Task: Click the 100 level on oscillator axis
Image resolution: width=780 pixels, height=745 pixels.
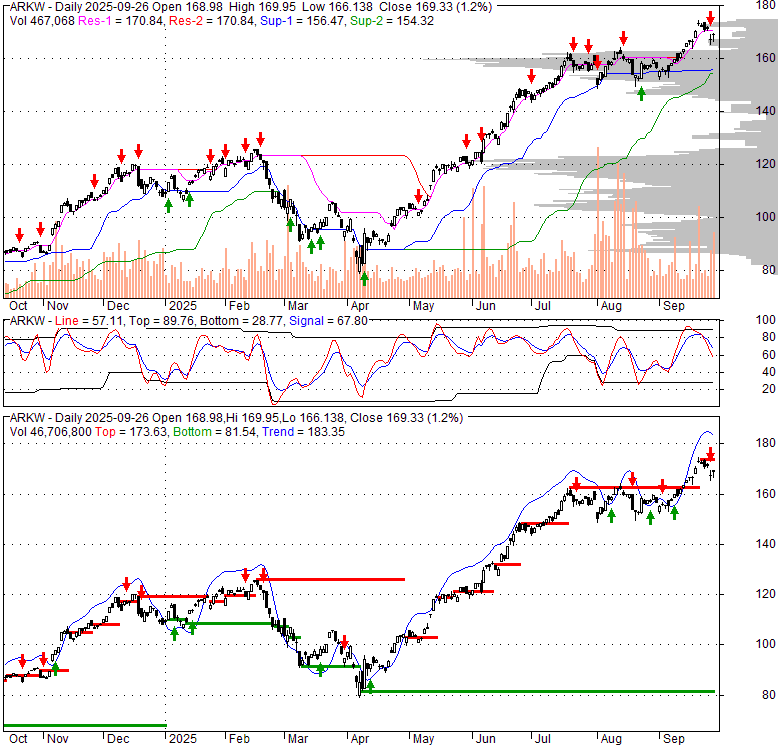Action: click(765, 320)
